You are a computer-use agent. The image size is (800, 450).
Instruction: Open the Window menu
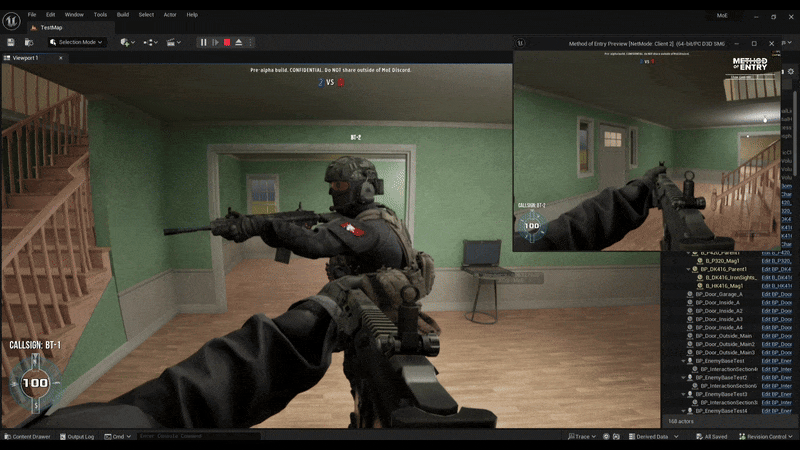(74, 15)
